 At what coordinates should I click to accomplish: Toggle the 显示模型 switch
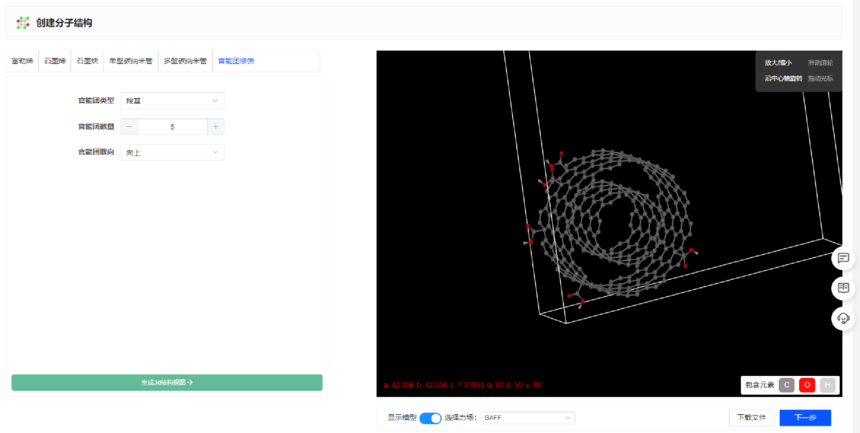coord(430,418)
